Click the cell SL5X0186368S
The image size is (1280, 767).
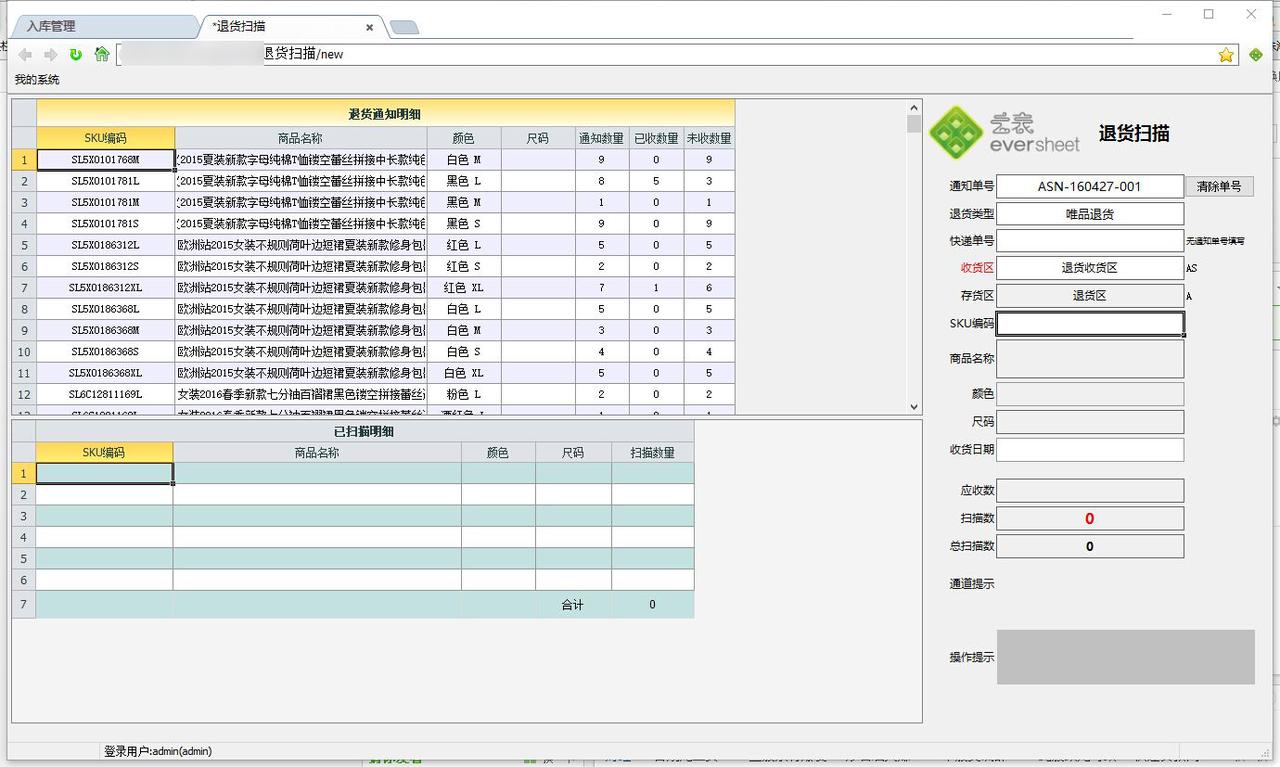106,352
